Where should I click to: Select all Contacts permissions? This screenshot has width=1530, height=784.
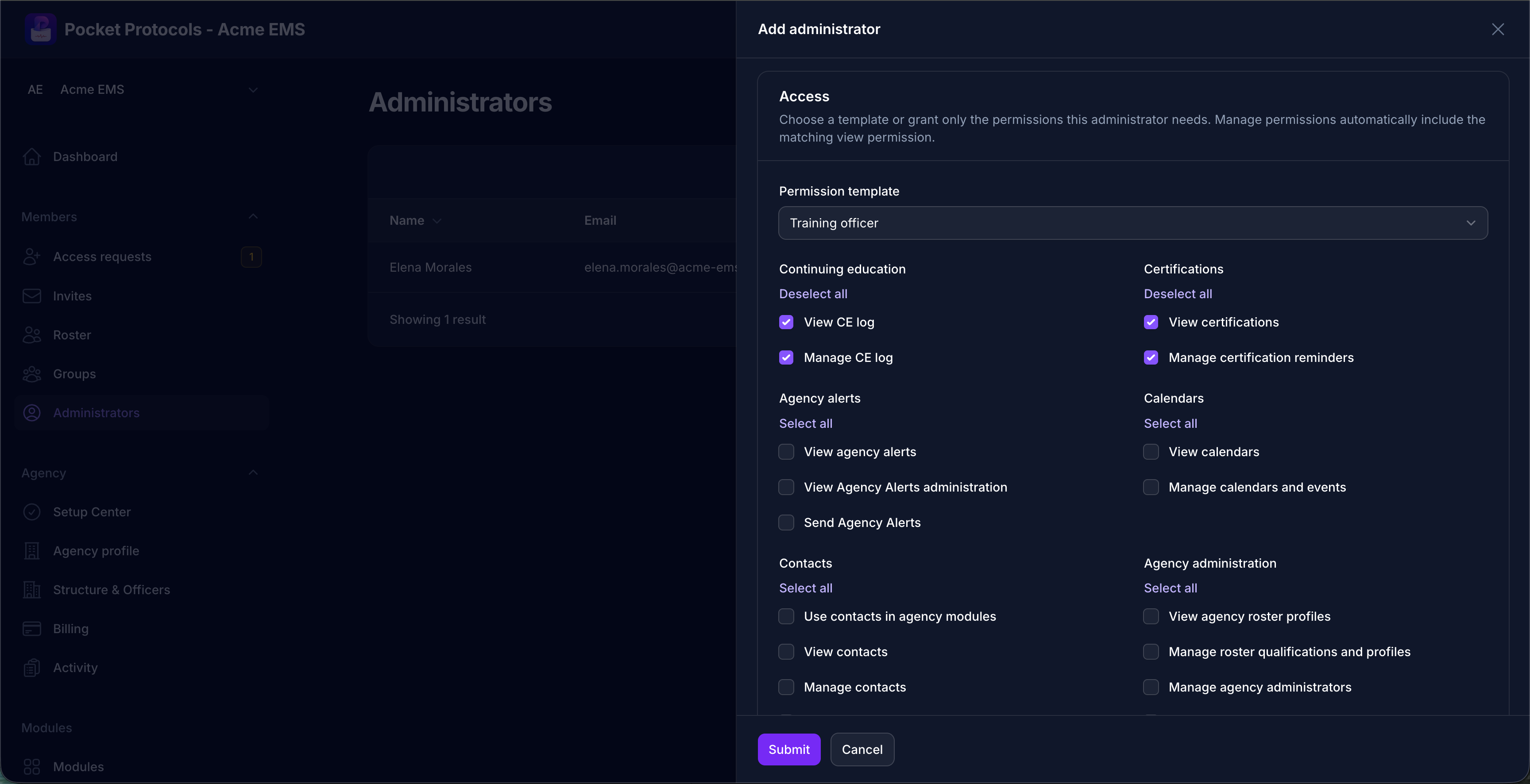point(805,588)
